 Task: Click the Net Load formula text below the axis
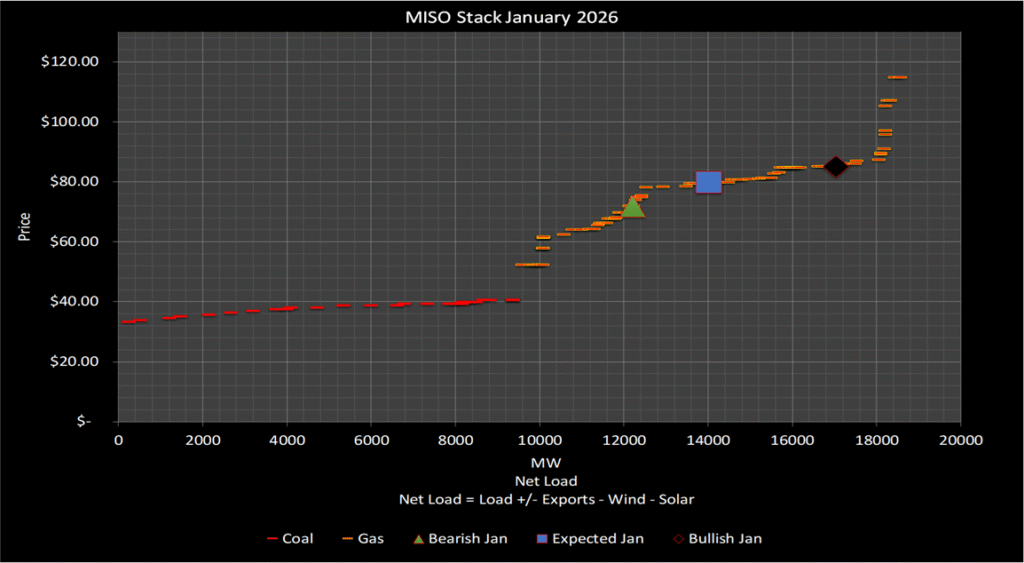click(x=539, y=499)
